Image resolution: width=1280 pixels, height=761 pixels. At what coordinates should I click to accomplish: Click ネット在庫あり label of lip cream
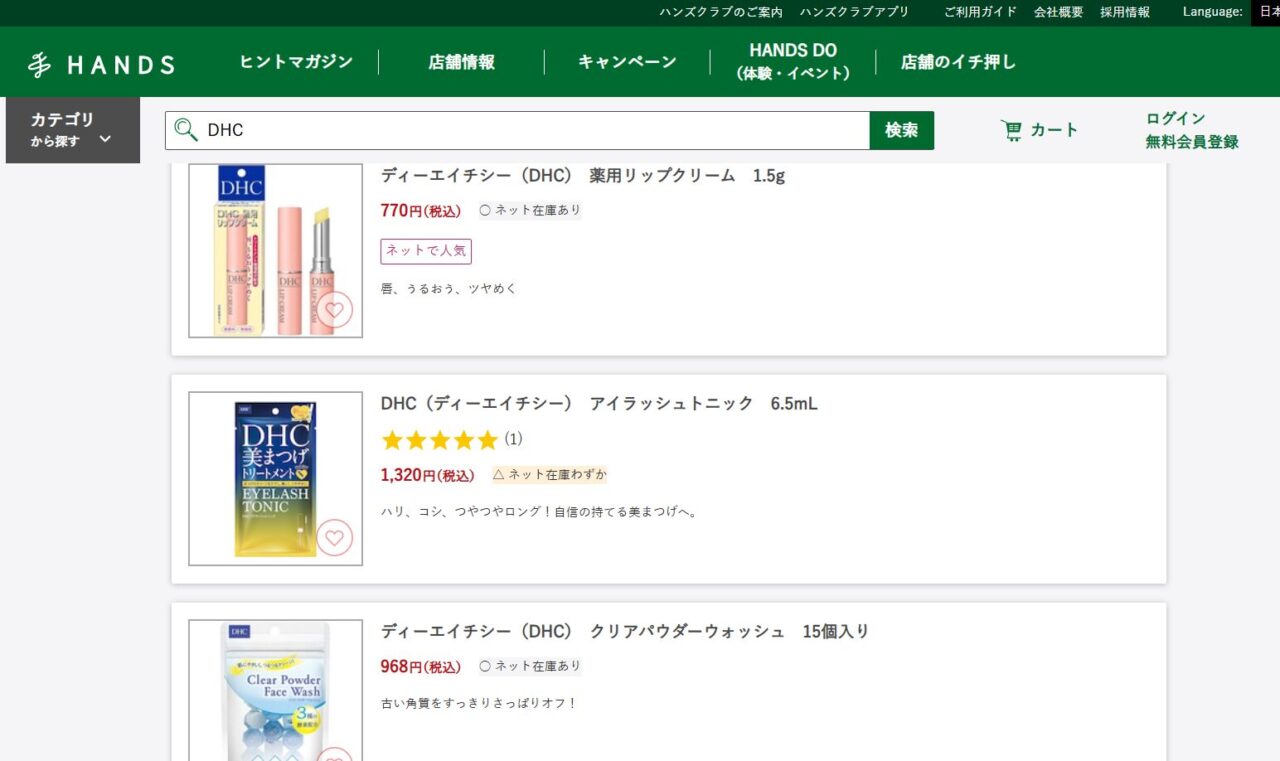coord(529,211)
